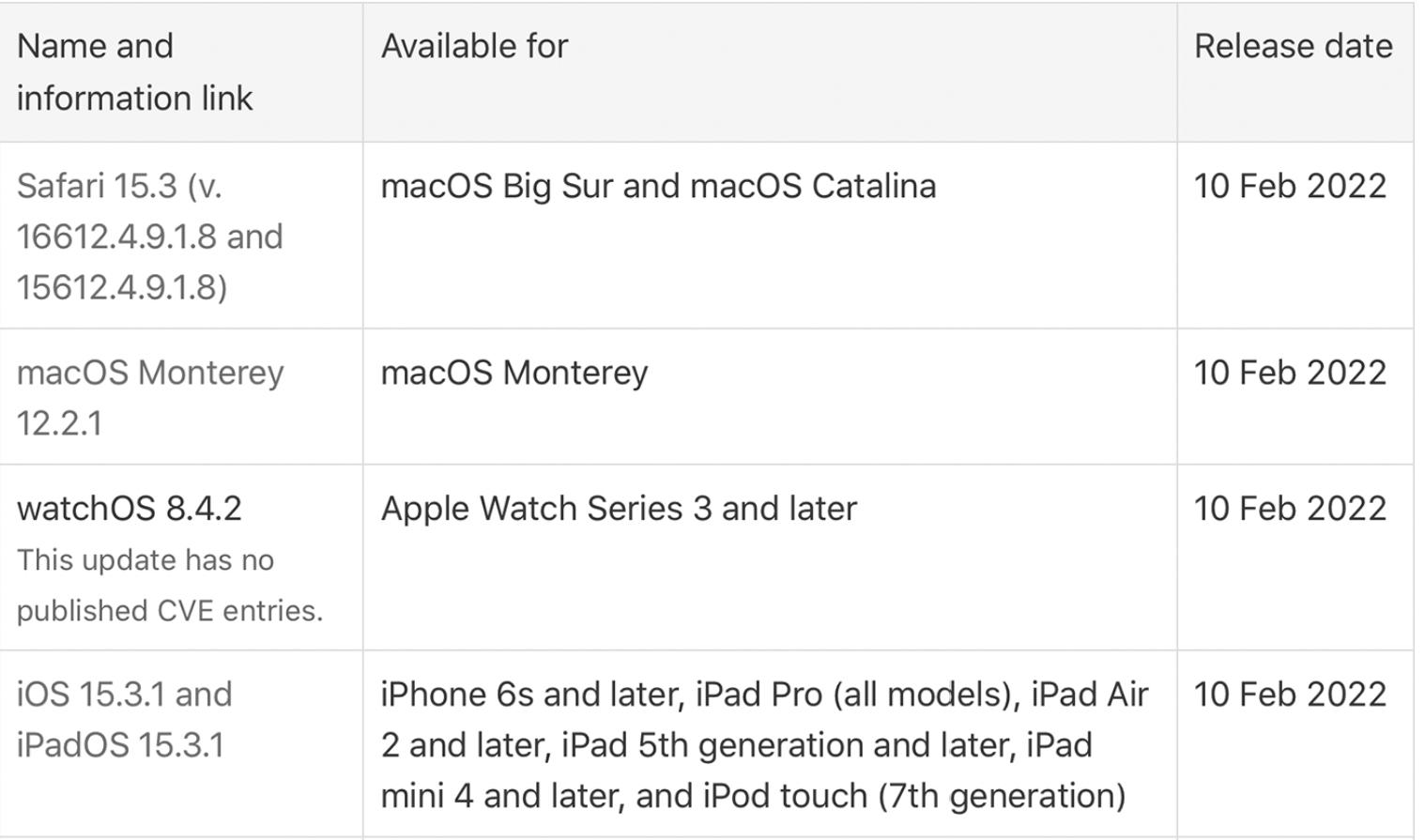This screenshot has height=840, width=1425.
Task: Click the release date in the Safari 15.3 row
Action: pyautogui.click(x=1290, y=186)
